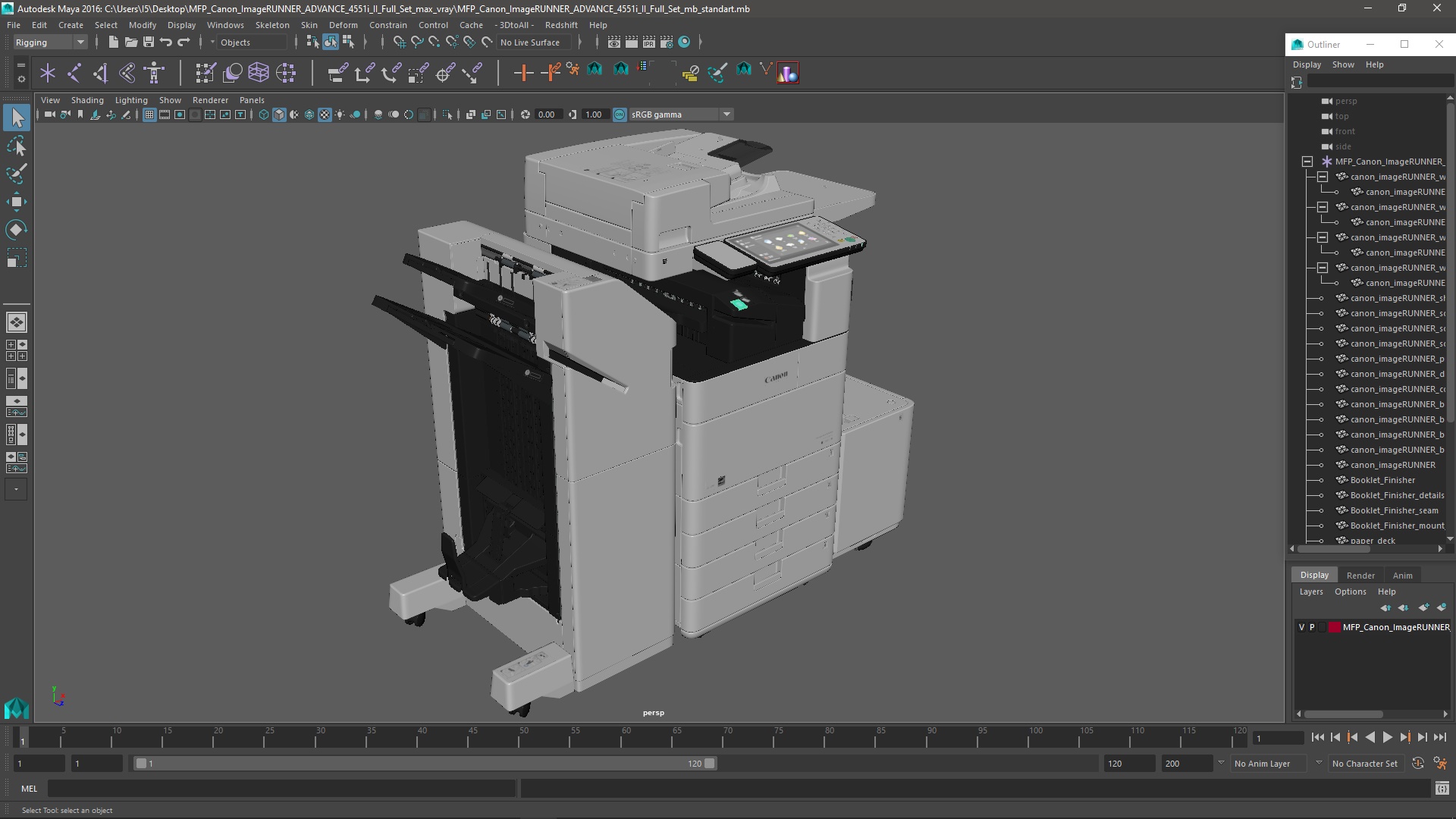Screen dimensions: 1456x819
Task: Open the sRGB gamma dropdown
Action: coord(680,115)
